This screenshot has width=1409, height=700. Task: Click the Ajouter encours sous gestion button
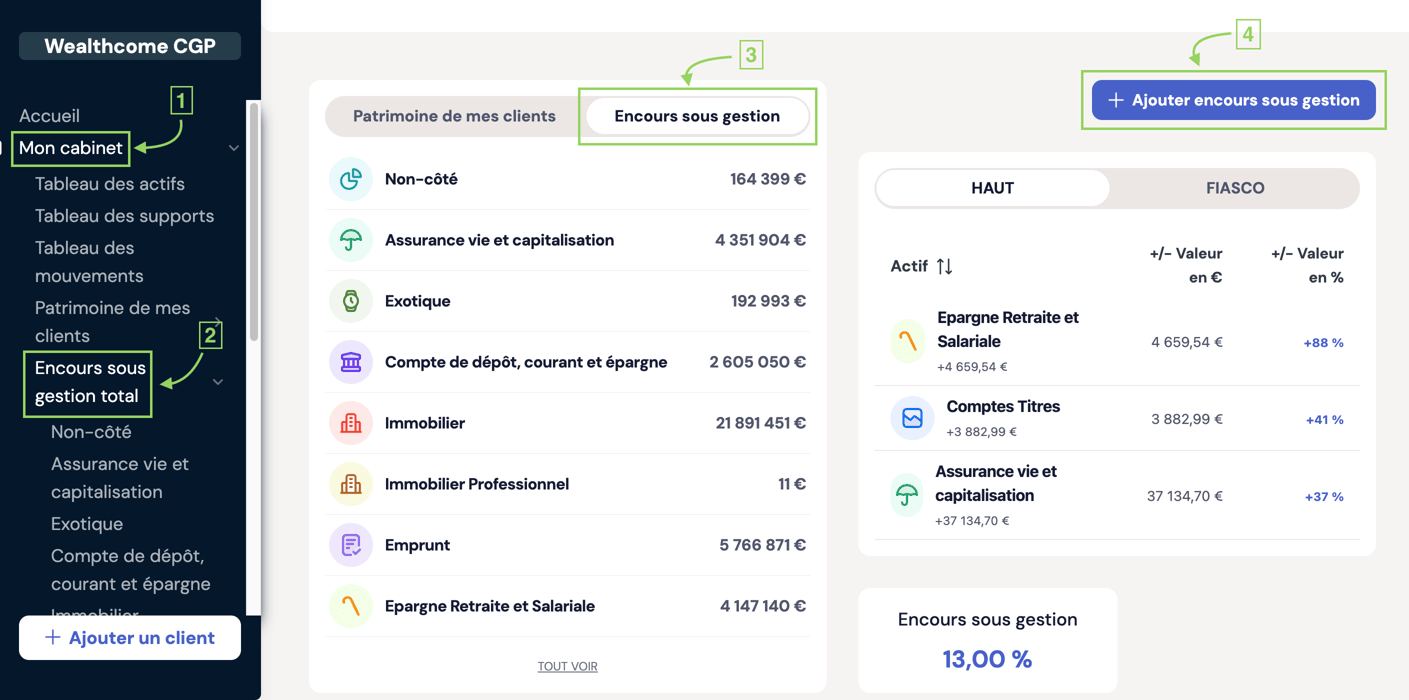point(1233,100)
